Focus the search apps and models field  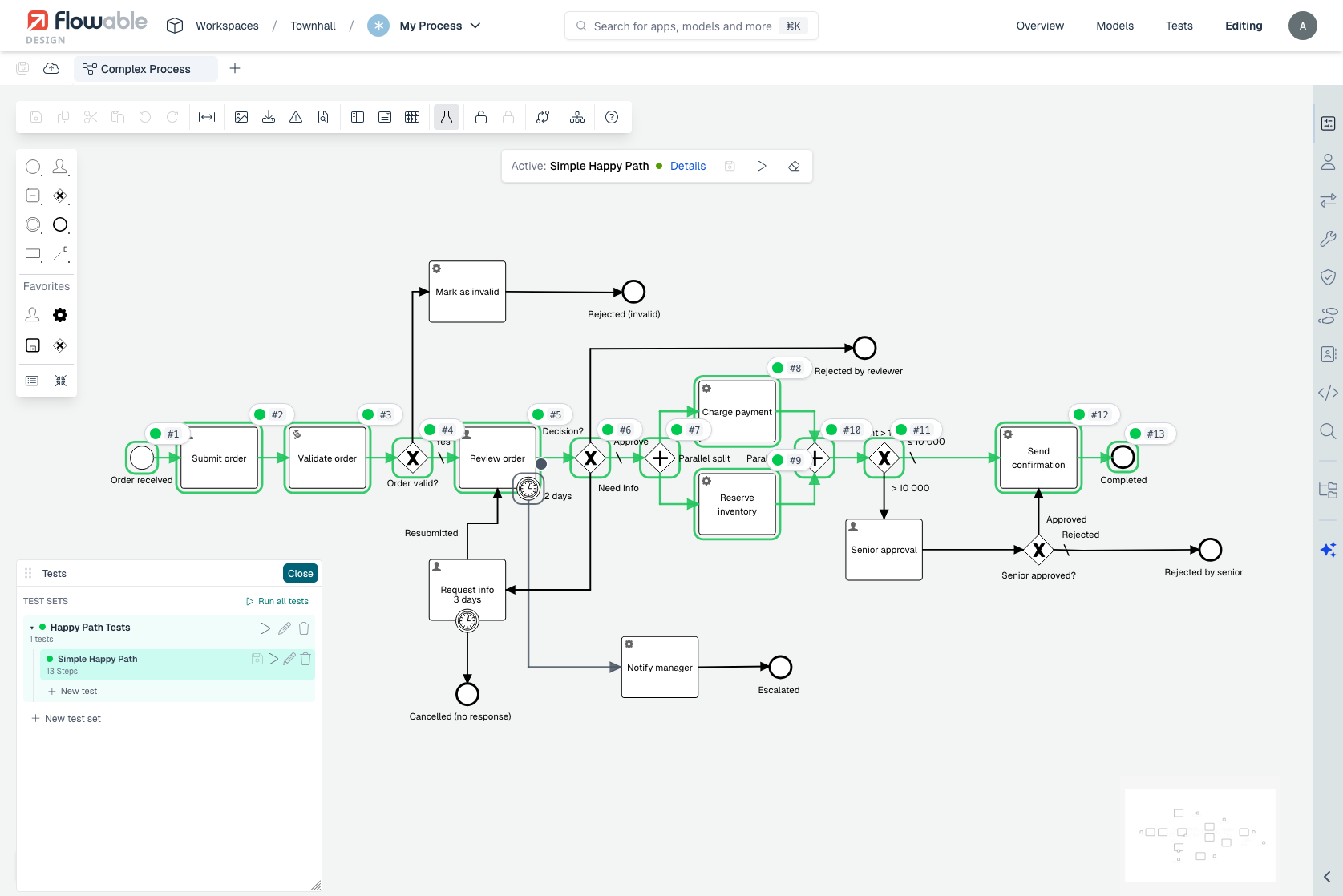(691, 26)
